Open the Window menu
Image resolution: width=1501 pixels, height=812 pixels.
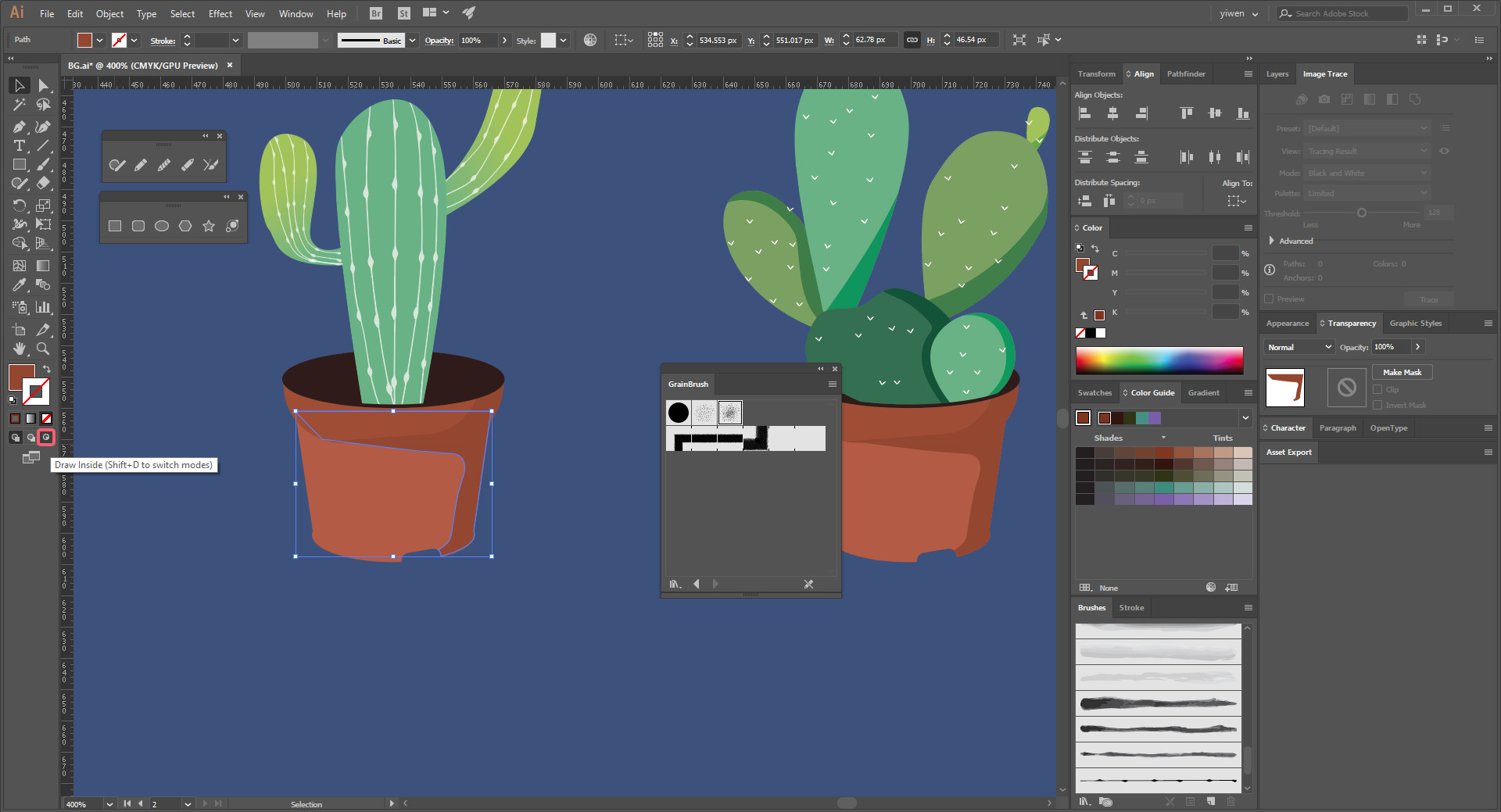coord(296,14)
